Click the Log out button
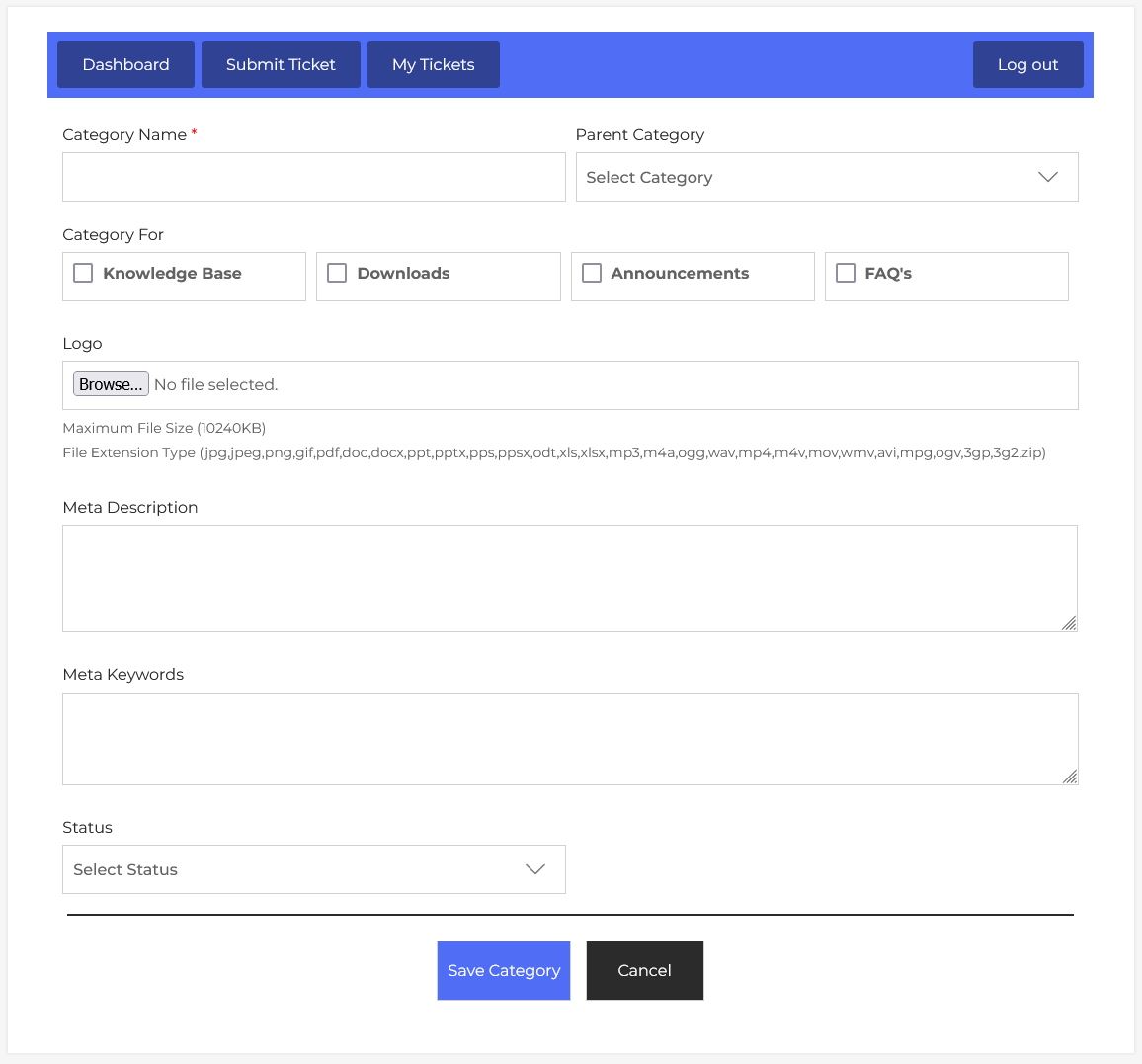This screenshot has width=1142, height=1064. pyautogui.click(x=1027, y=65)
